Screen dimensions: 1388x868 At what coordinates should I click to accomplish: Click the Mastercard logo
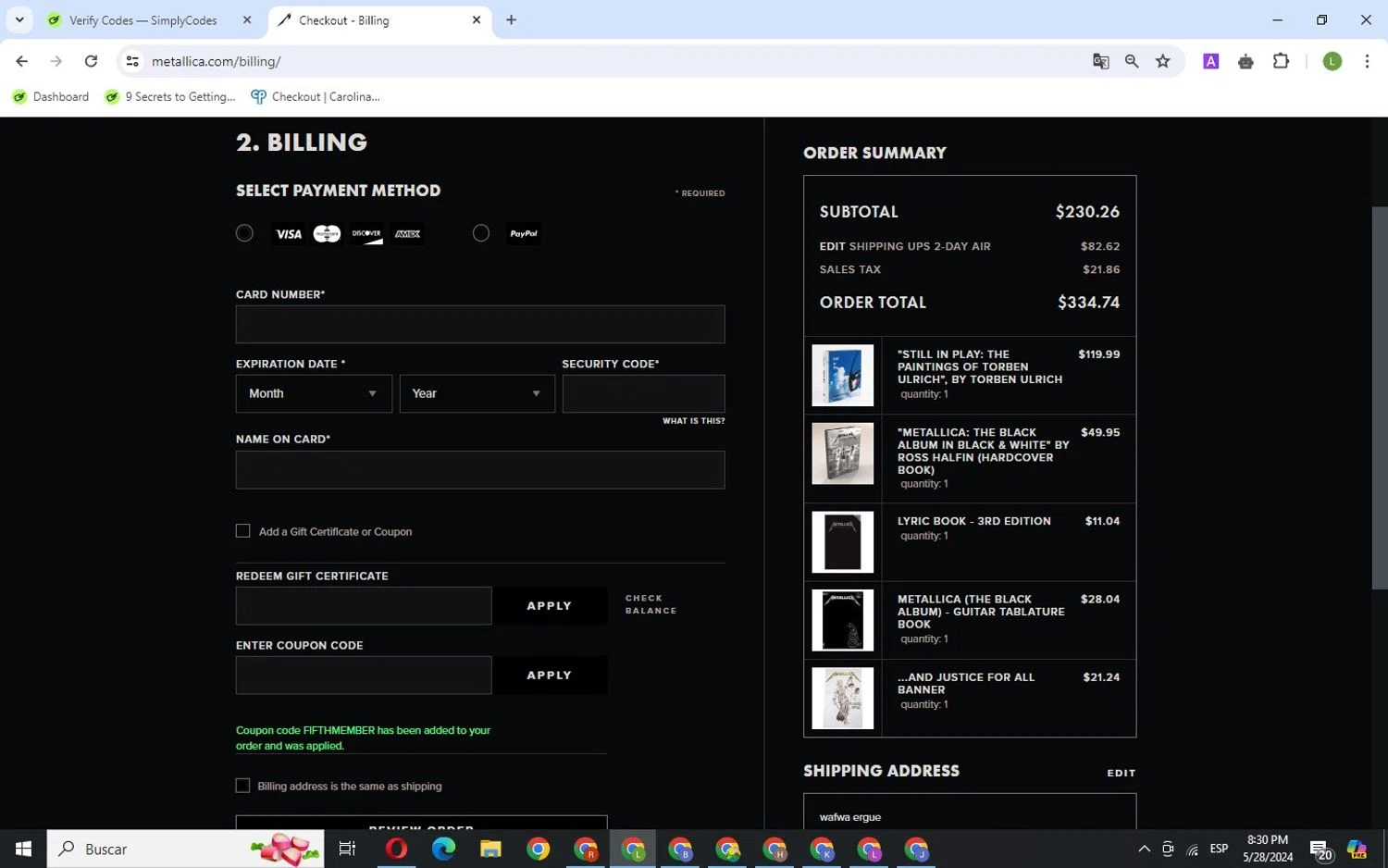pyautogui.click(x=327, y=234)
